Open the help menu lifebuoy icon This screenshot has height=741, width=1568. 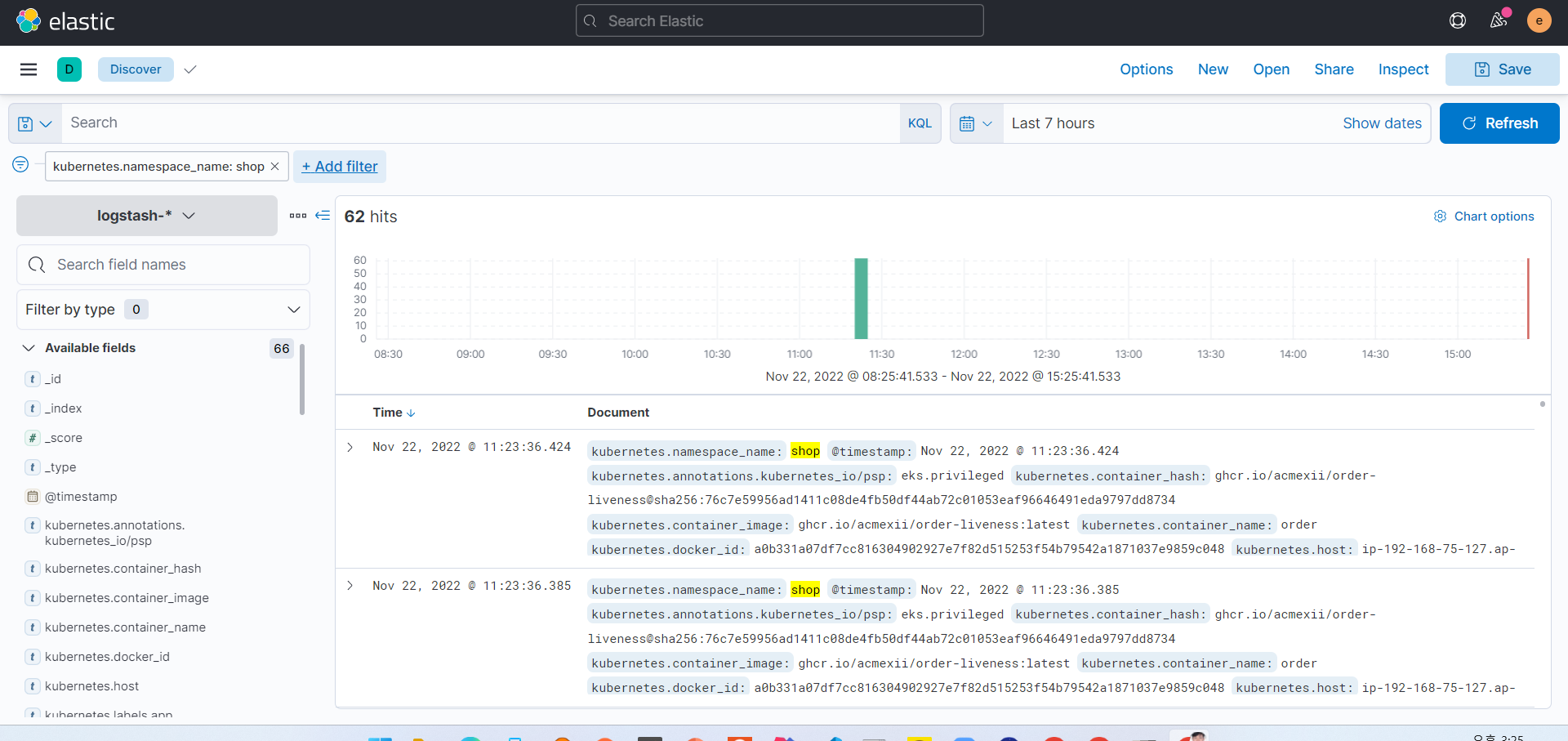(1458, 20)
